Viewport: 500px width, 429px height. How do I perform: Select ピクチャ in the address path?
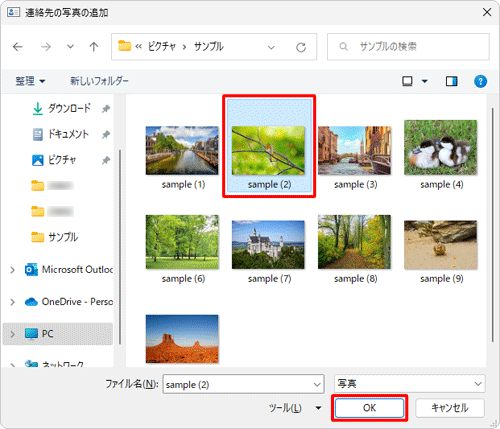click(162, 47)
